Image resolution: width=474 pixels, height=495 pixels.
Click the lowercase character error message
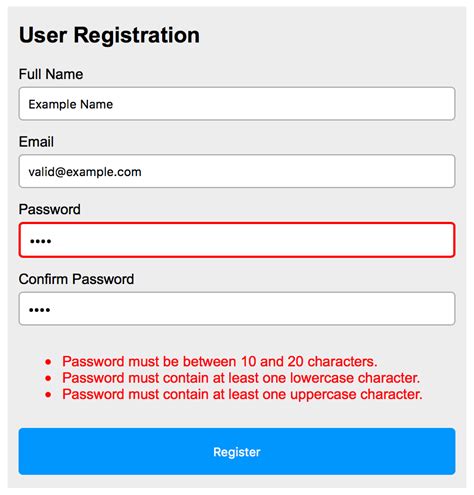[x=241, y=378]
